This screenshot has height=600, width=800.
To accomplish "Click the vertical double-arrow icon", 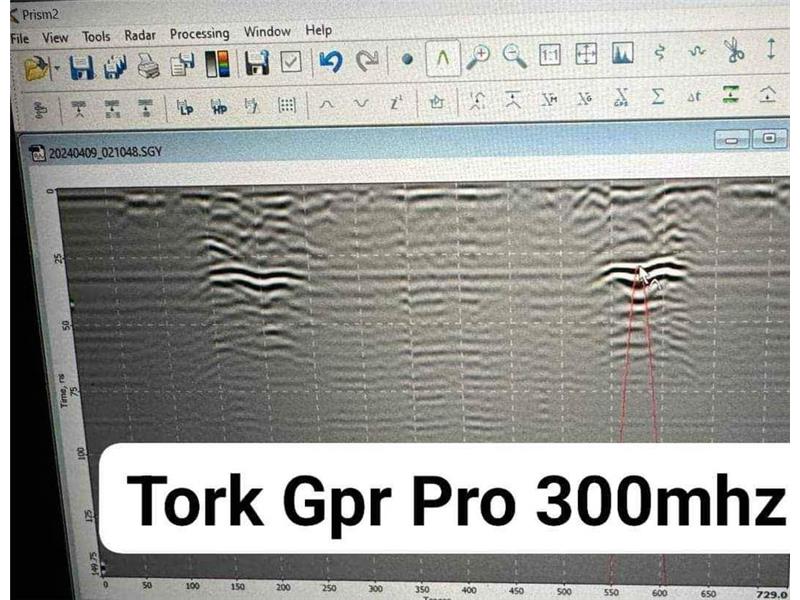I will (771, 49).
